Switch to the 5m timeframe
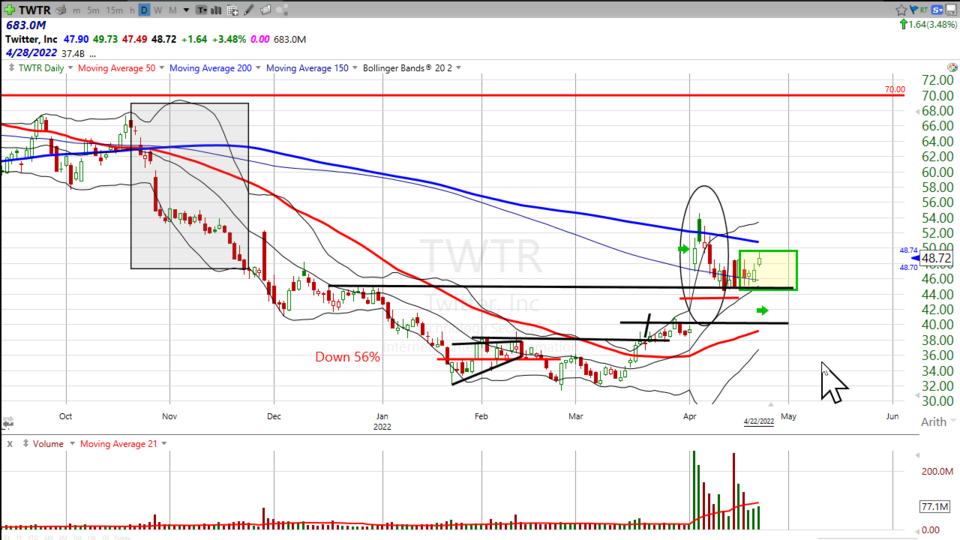 coord(93,10)
